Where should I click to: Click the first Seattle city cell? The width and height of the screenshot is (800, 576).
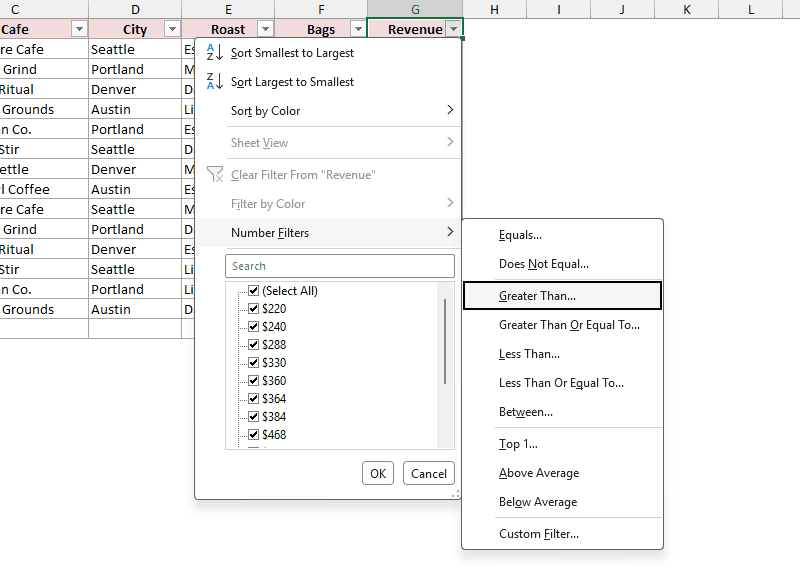[x=135, y=49]
